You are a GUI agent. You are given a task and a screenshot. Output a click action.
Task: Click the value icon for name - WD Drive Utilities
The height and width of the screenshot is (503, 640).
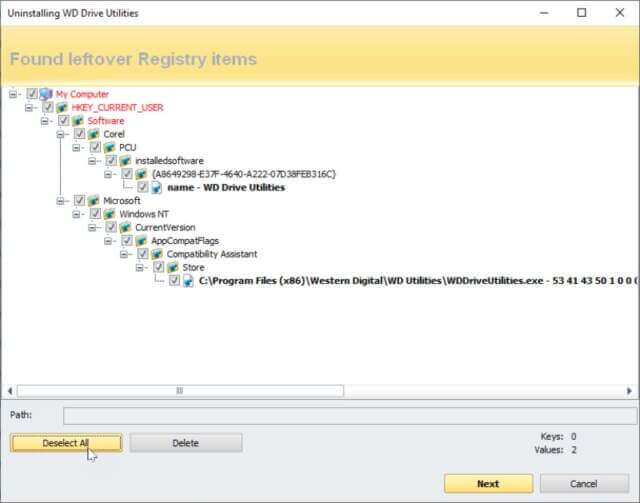tap(157, 187)
